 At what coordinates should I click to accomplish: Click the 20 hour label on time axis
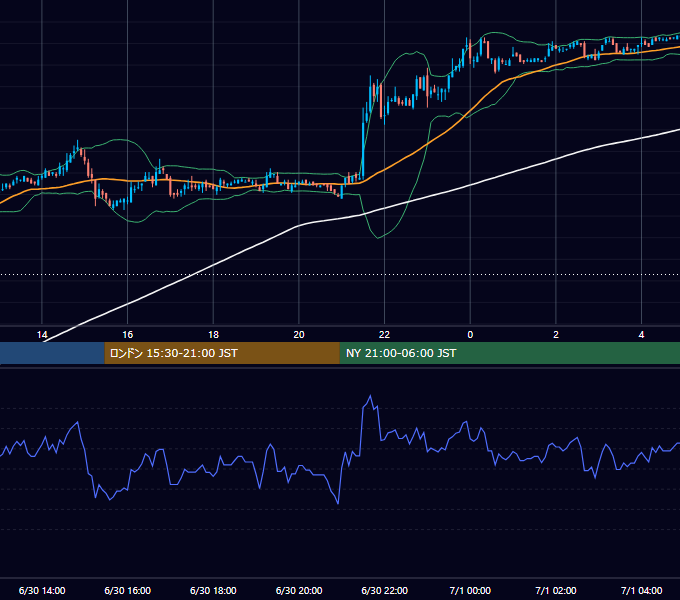[x=299, y=335]
